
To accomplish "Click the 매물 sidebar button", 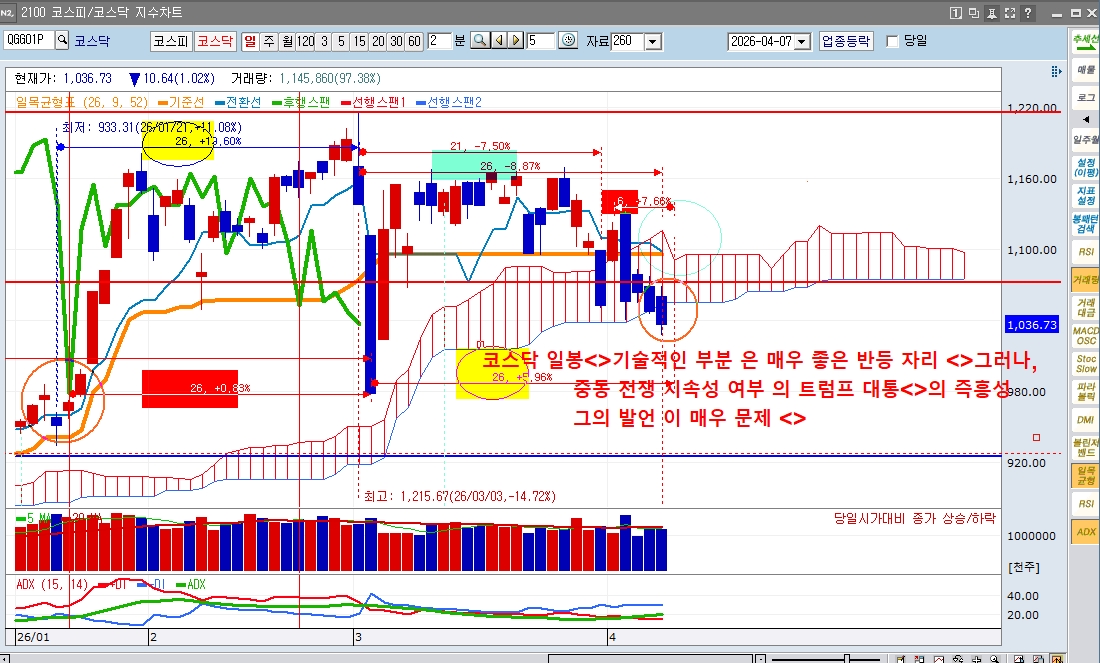I will click(1085, 69).
